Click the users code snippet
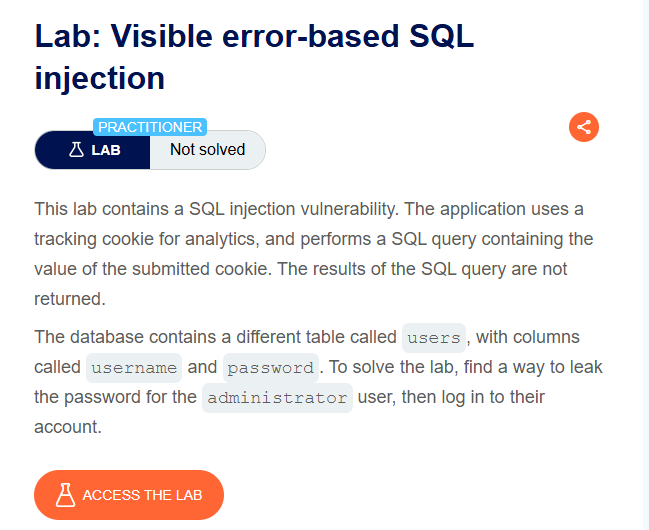649x530 pixels. [x=434, y=338]
